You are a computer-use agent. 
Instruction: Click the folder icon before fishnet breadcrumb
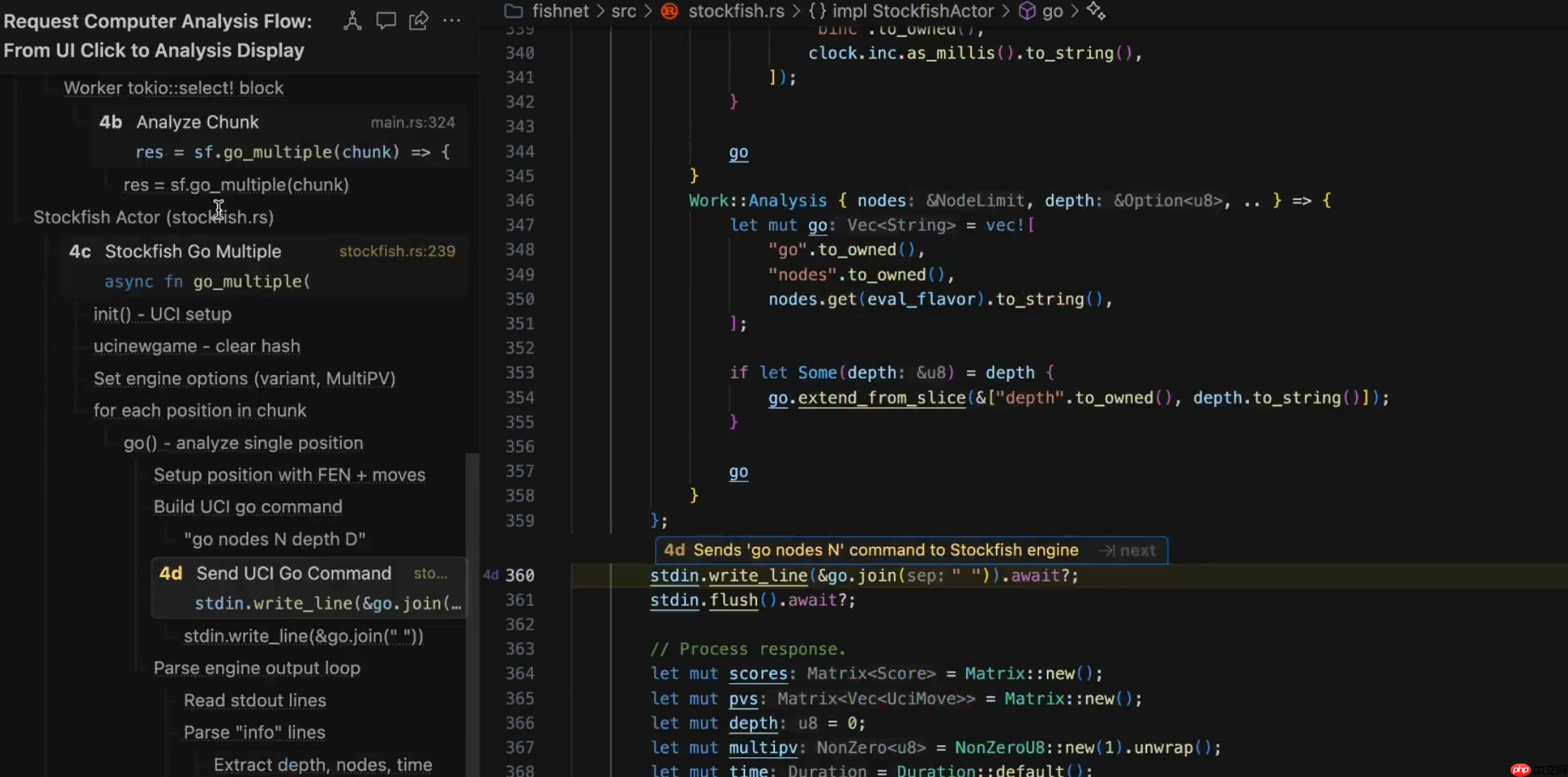pos(513,11)
